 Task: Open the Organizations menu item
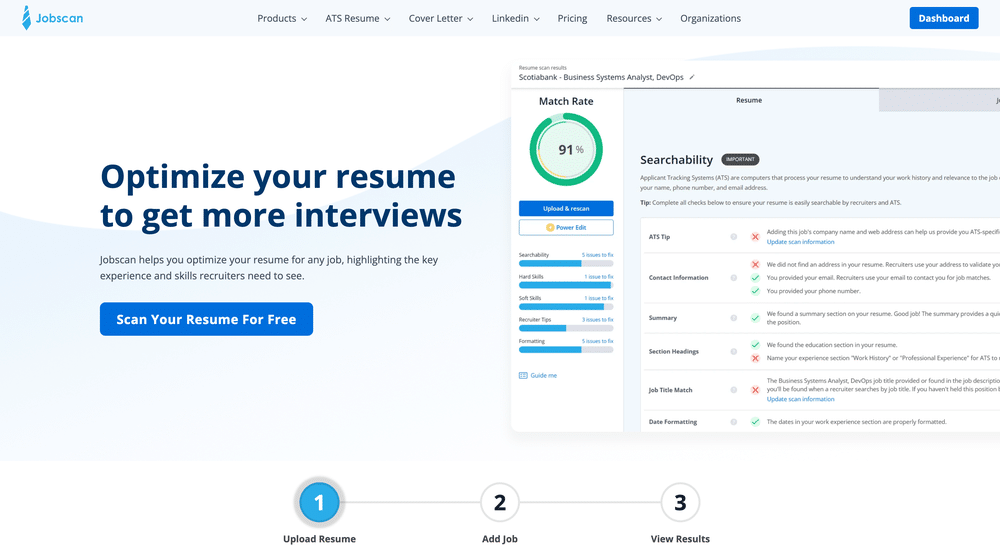click(710, 18)
